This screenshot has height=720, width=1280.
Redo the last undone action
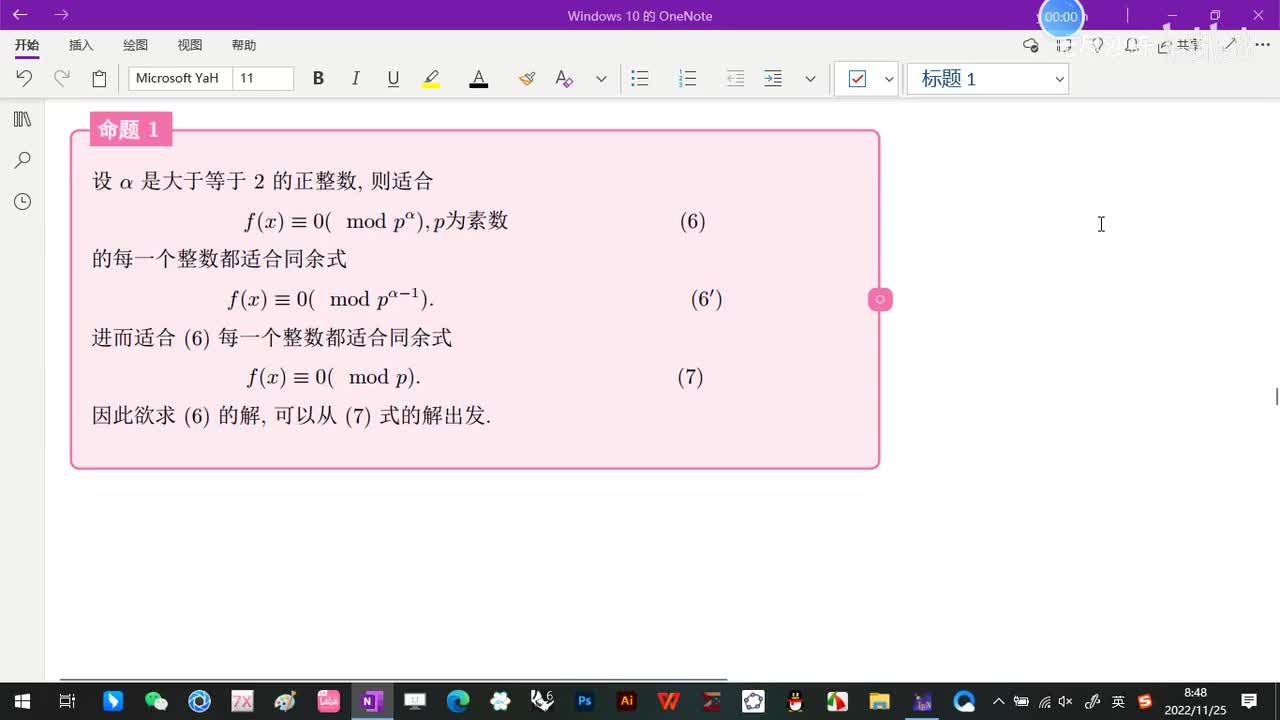pos(62,78)
